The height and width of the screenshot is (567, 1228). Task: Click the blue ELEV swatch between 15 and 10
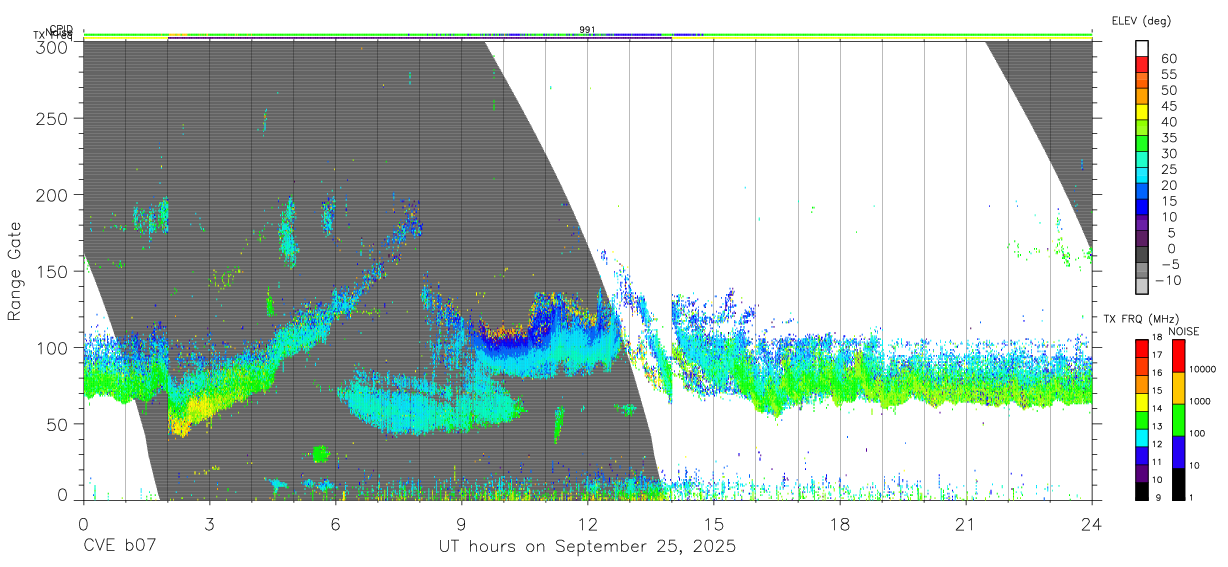tap(1142, 207)
